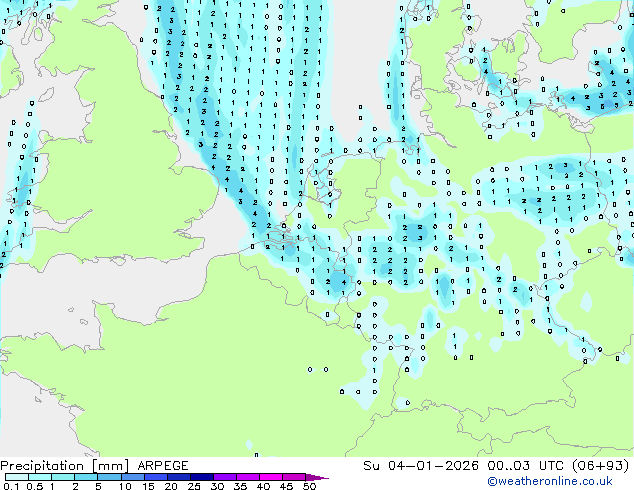This screenshot has width=634, height=490.
Task: Click the '25' legend scale label
Action: point(194,486)
